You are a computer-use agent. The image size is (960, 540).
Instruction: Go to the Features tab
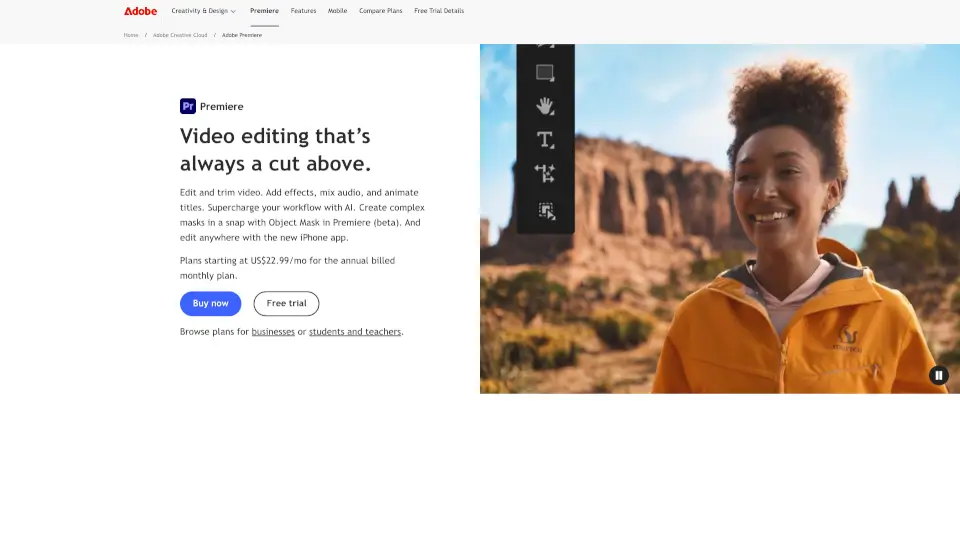tap(304, 11)
